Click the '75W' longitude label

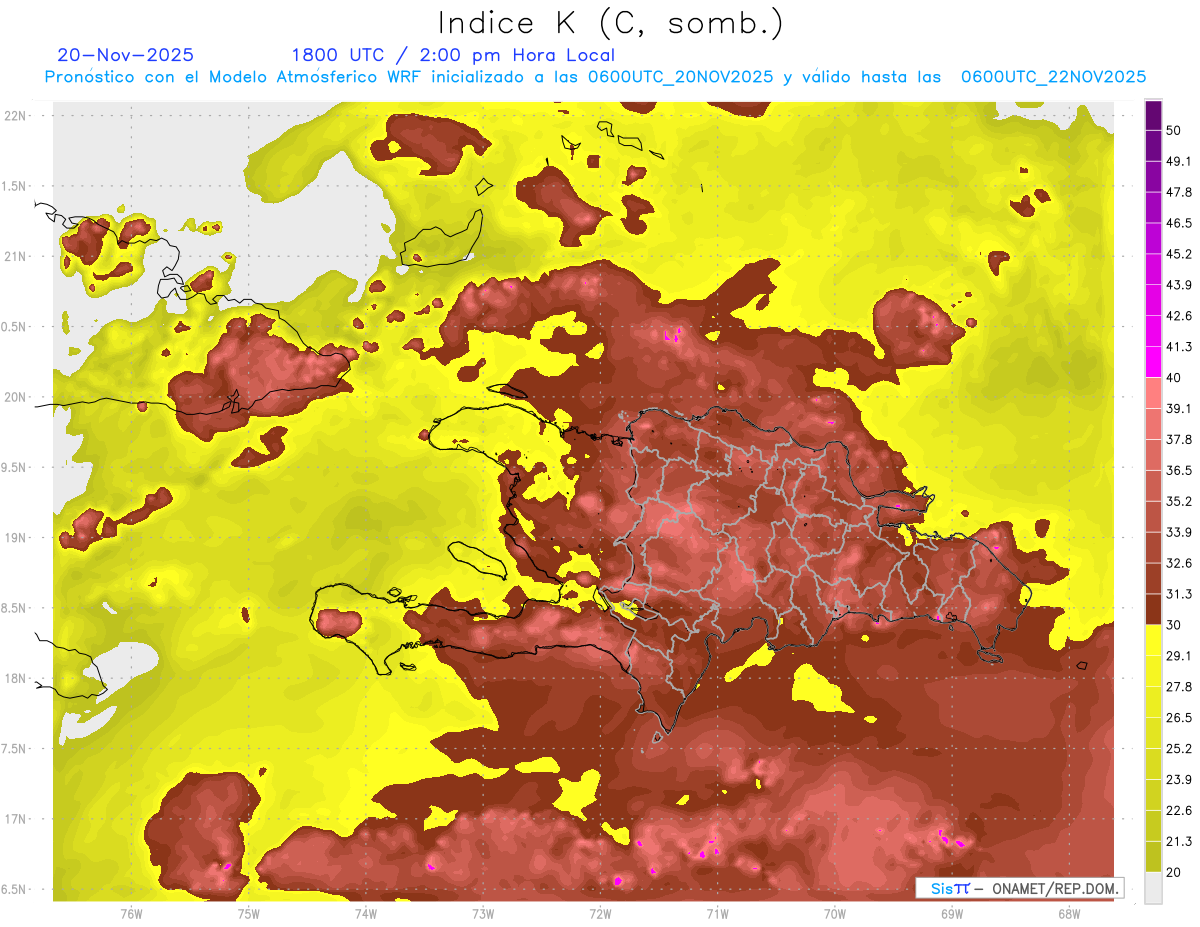click(249, 913)
